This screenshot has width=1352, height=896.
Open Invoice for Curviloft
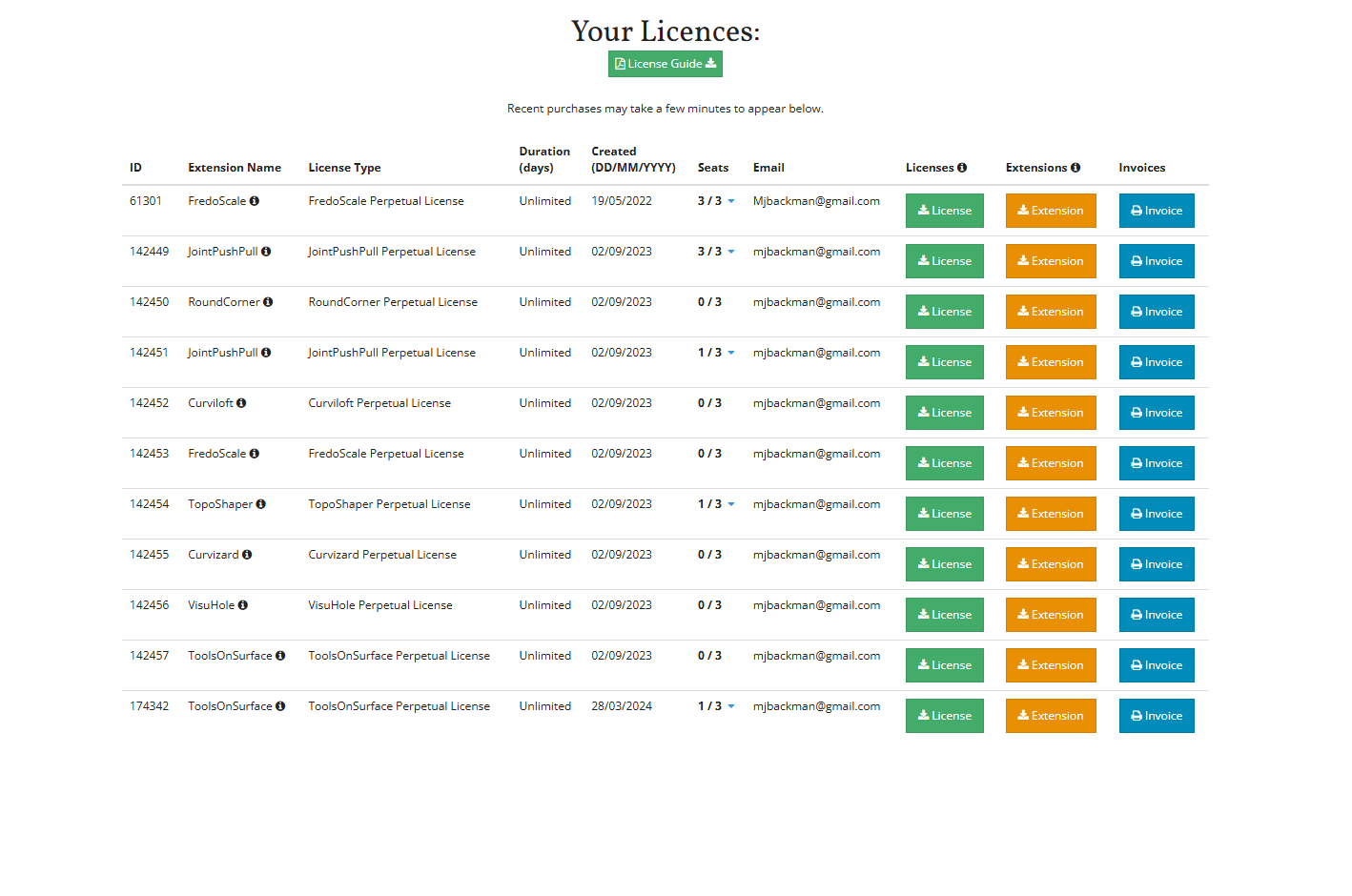coord(1157,413)
